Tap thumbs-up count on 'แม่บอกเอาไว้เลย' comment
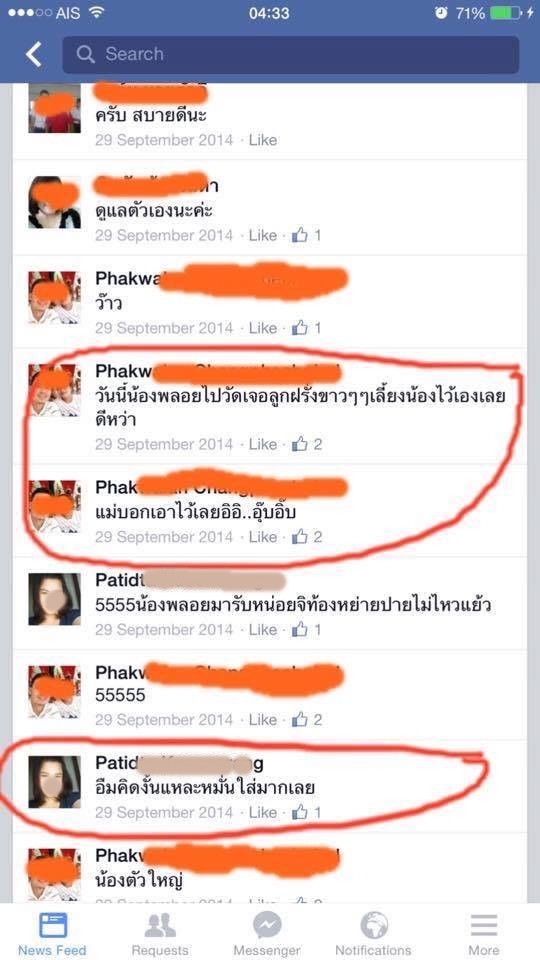This screenshot has height=960, width=540. click(x=307, y=537)
